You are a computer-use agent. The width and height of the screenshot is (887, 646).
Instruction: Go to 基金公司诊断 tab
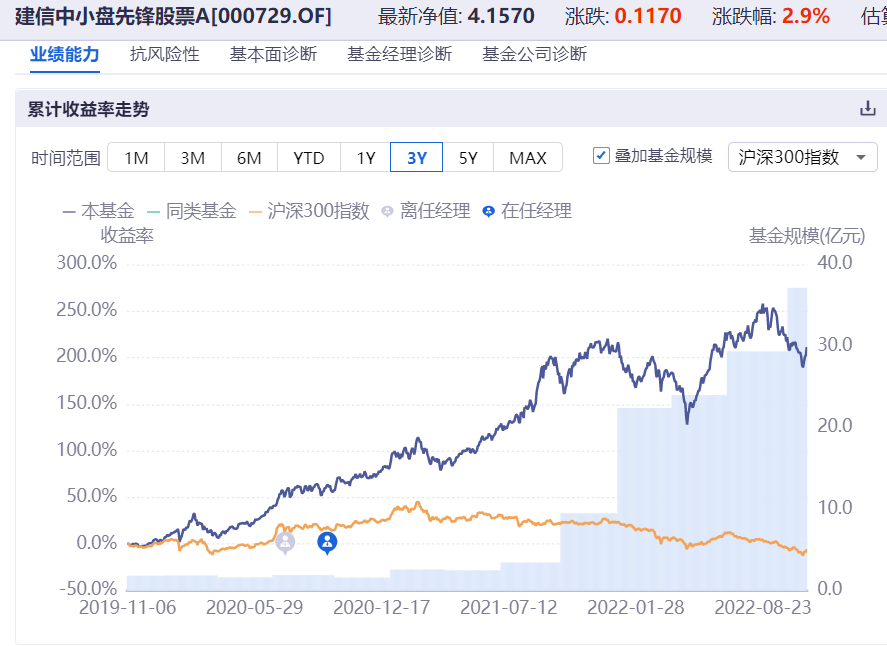(534, 54)
